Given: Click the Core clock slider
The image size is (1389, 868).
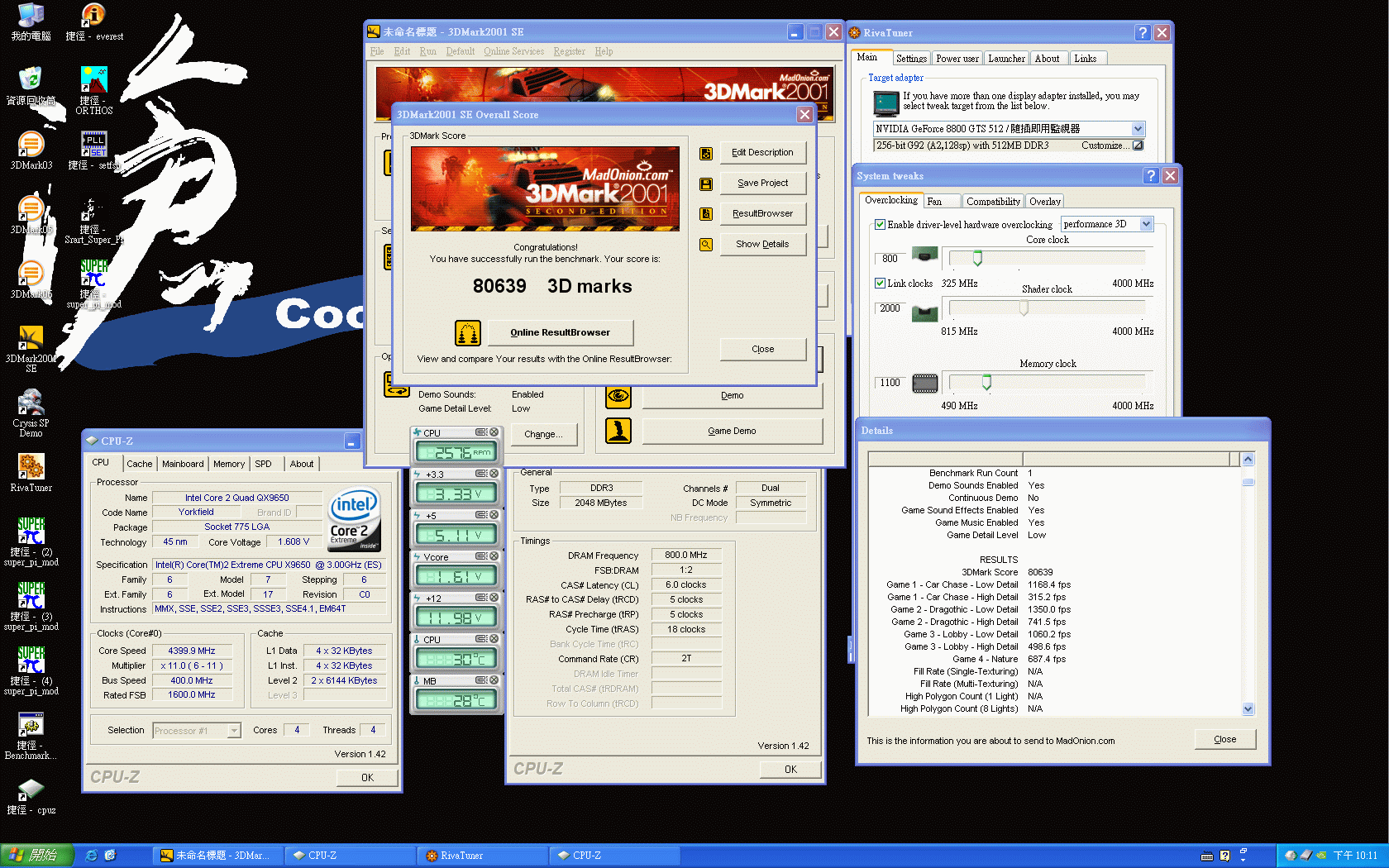Looking at the screenshot, I should tap(977, 259).
